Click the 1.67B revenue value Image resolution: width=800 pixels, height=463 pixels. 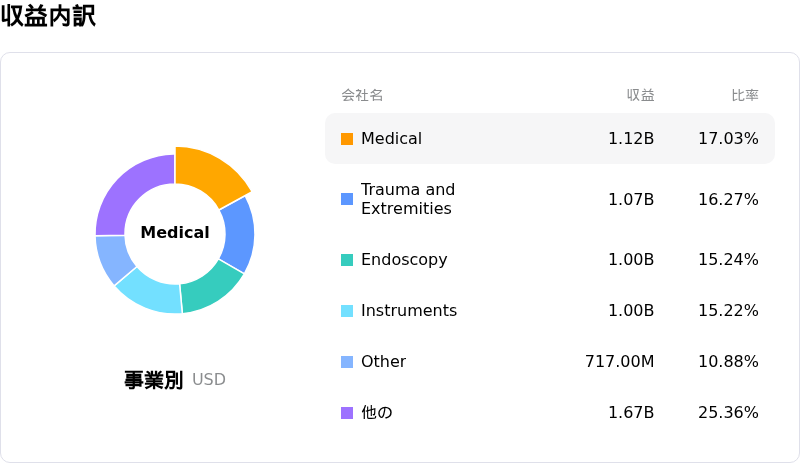pyautogui.click(x=631, y=412)
